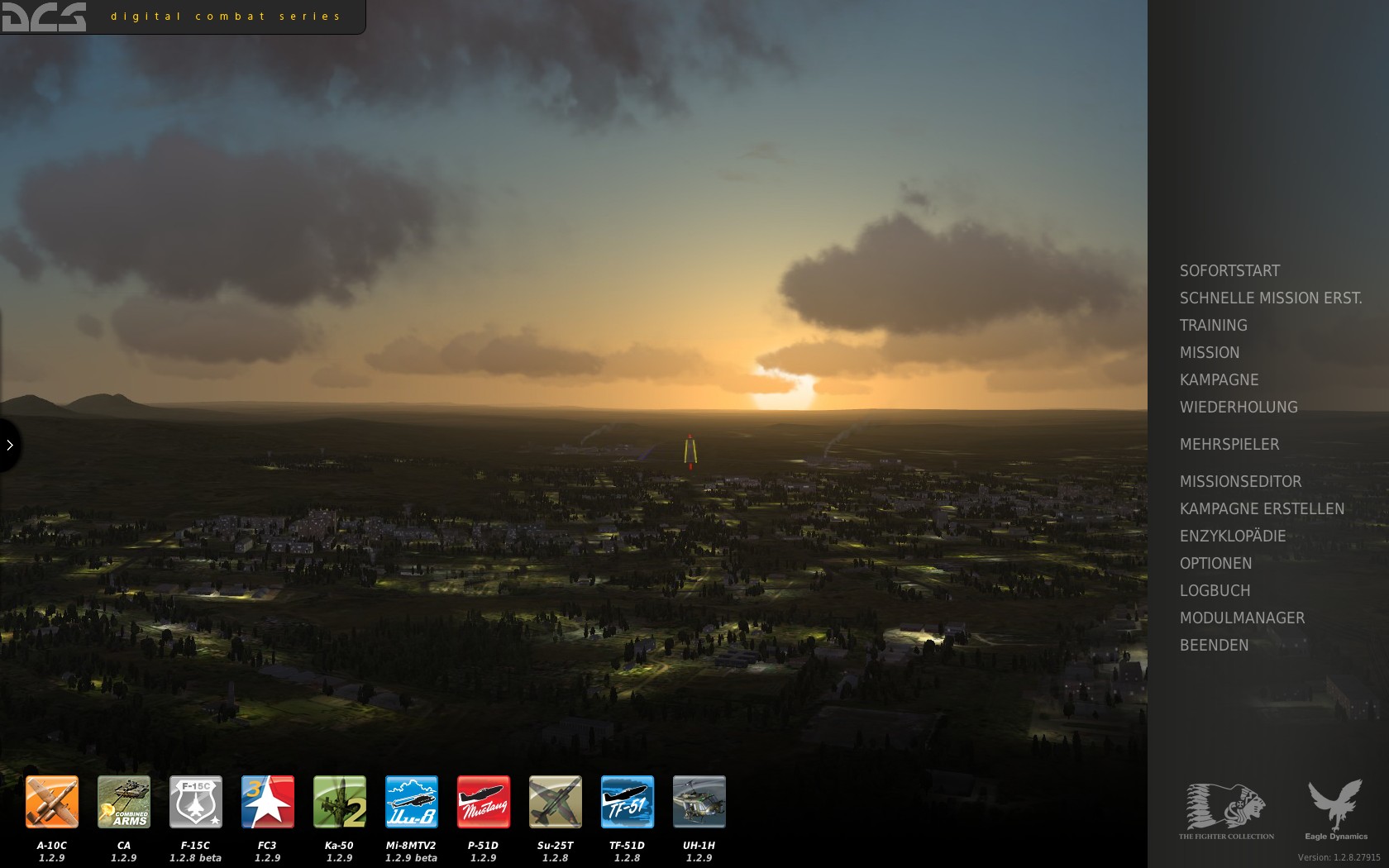
Task: Open the KAMPAGNE menu entry
Action: [x=1219, y=380]
